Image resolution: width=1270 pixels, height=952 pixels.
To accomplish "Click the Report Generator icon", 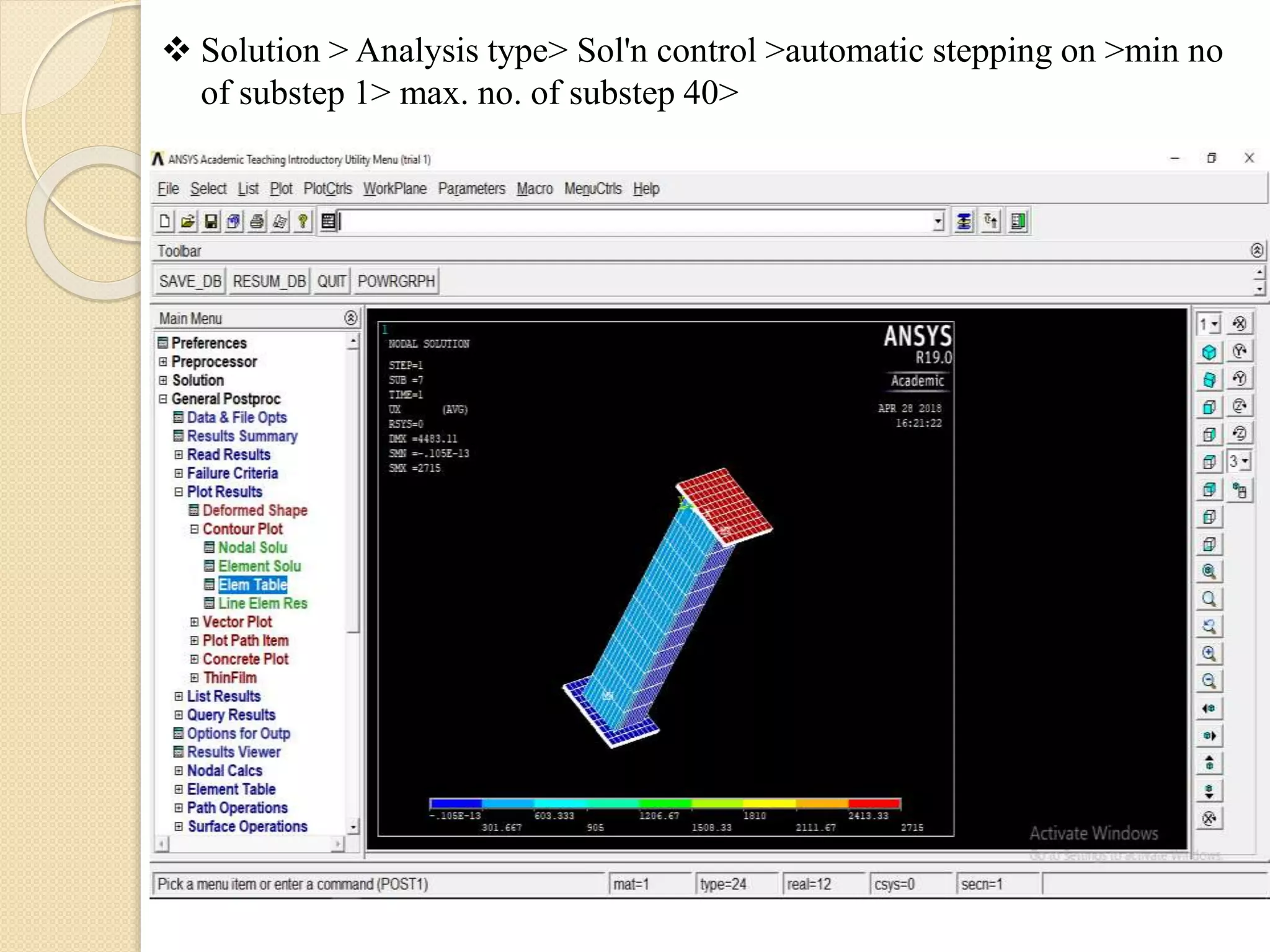I will (x=280, y=221).
